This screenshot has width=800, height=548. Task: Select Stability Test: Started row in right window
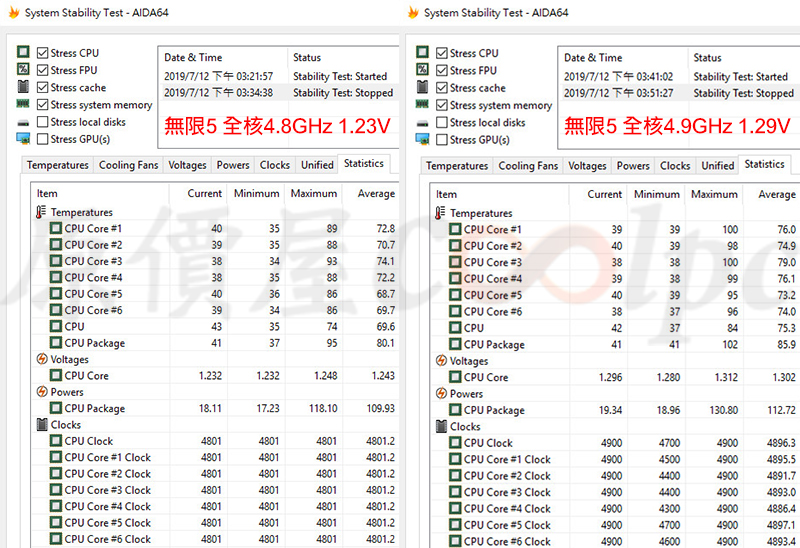coord(679,77)
